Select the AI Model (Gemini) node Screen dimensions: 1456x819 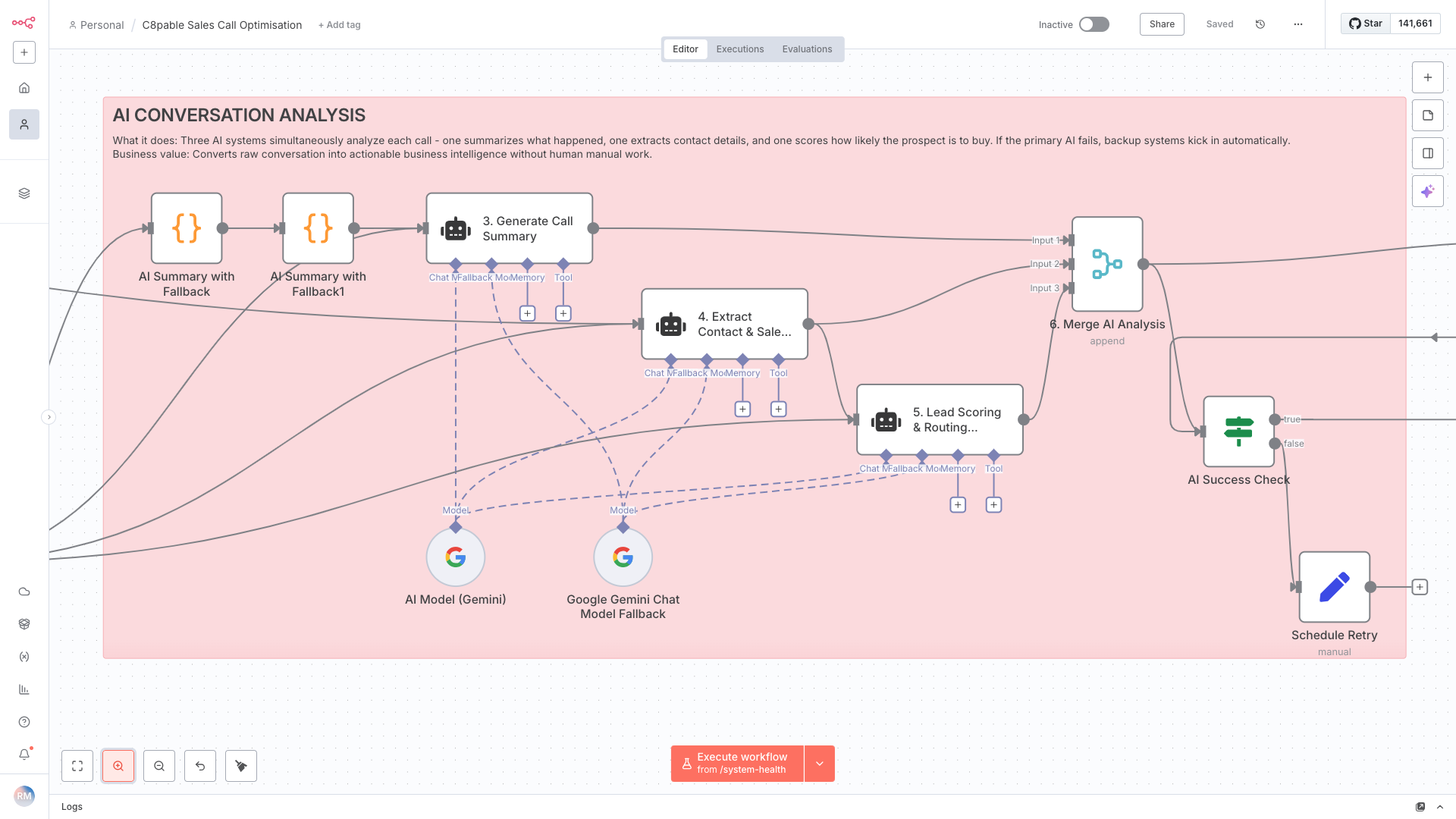(x=456, y=557)
